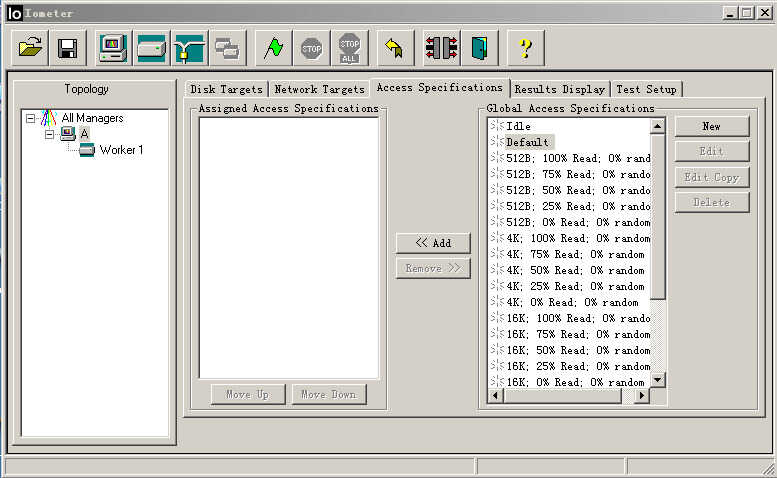Collapse the manager A tree node
The width and height of the screenshot is (777, 478).
pyautogui.click(x=50, y=134)
